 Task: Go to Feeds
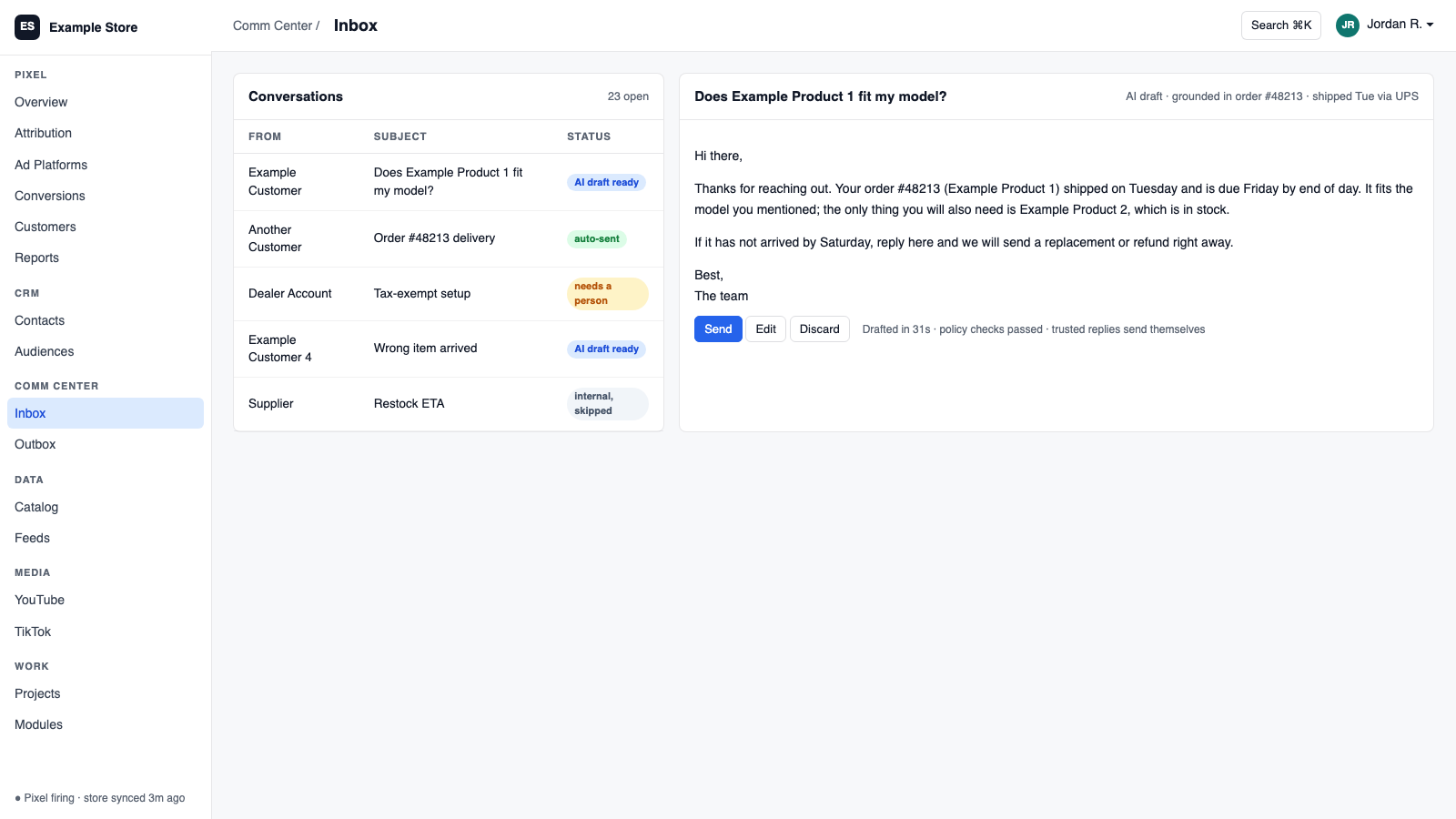pos(106,538)
